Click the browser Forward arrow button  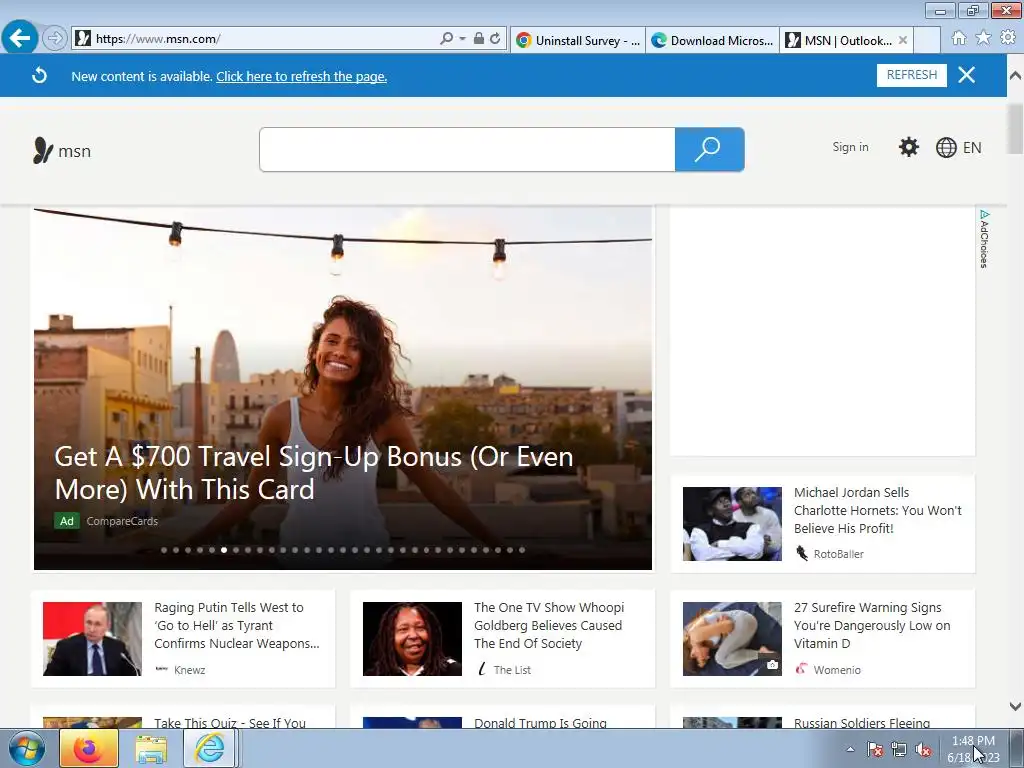(x=55, y=39)
